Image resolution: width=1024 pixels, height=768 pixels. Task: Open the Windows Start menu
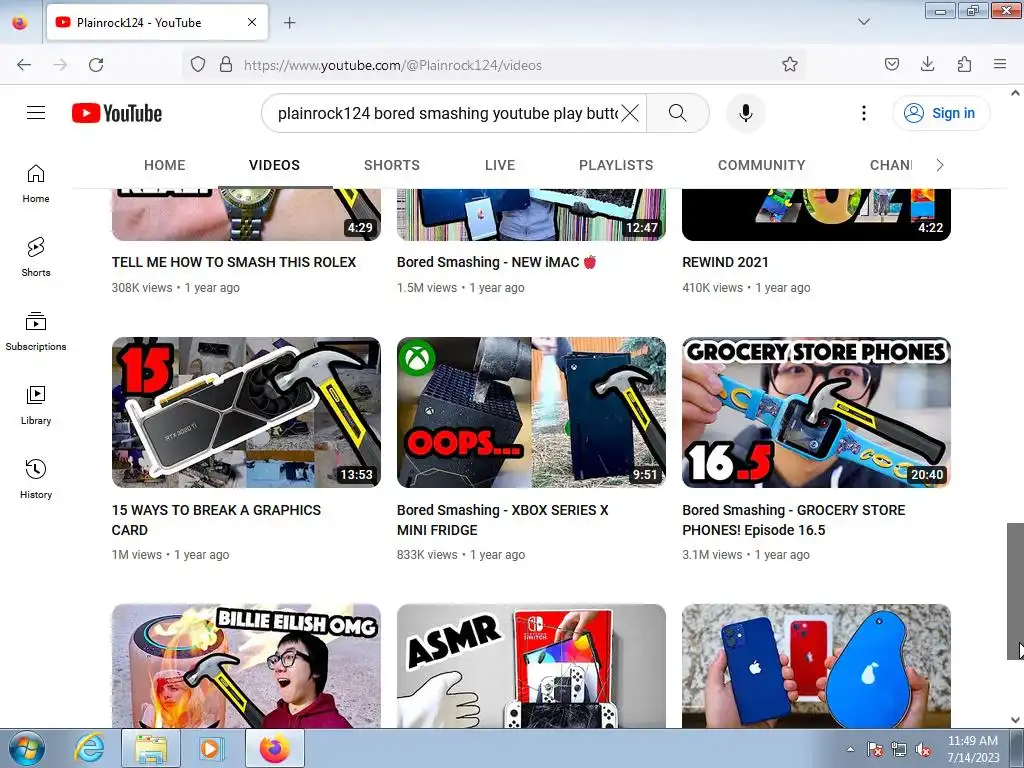click(x=27, y=748)
